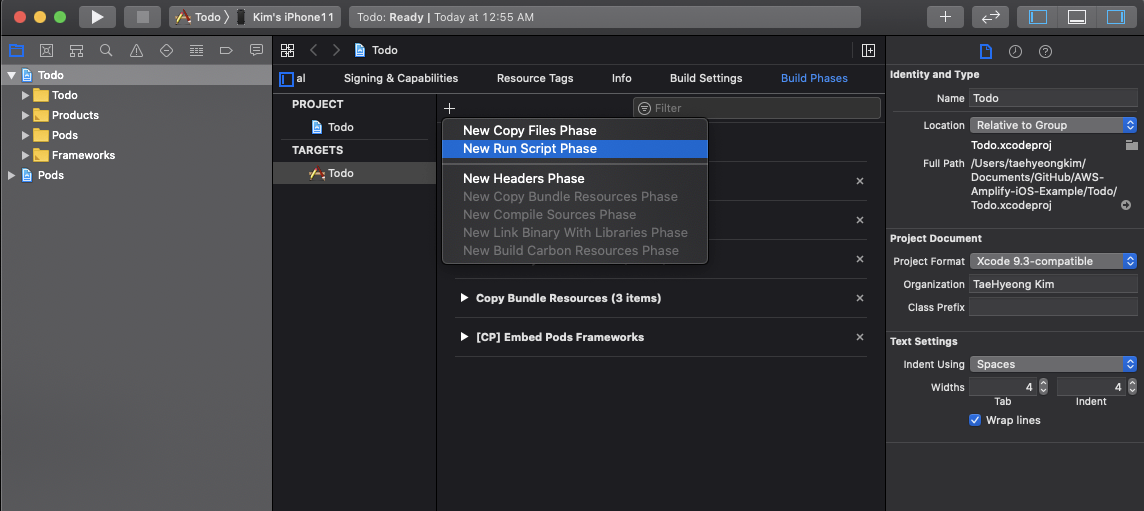Toggle the debug area panel
1144x511 pixels.
(1077, 17)
